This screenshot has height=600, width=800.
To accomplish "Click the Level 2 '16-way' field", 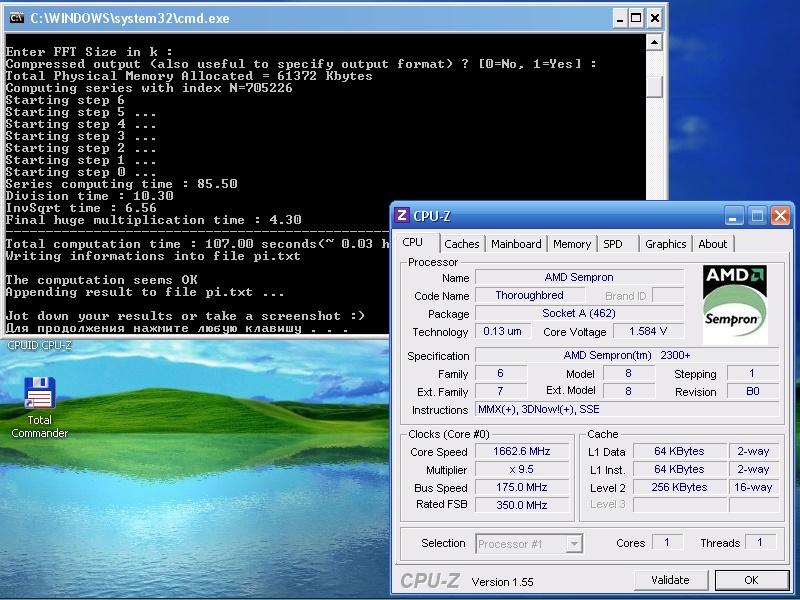I will [x=754, y=487].
